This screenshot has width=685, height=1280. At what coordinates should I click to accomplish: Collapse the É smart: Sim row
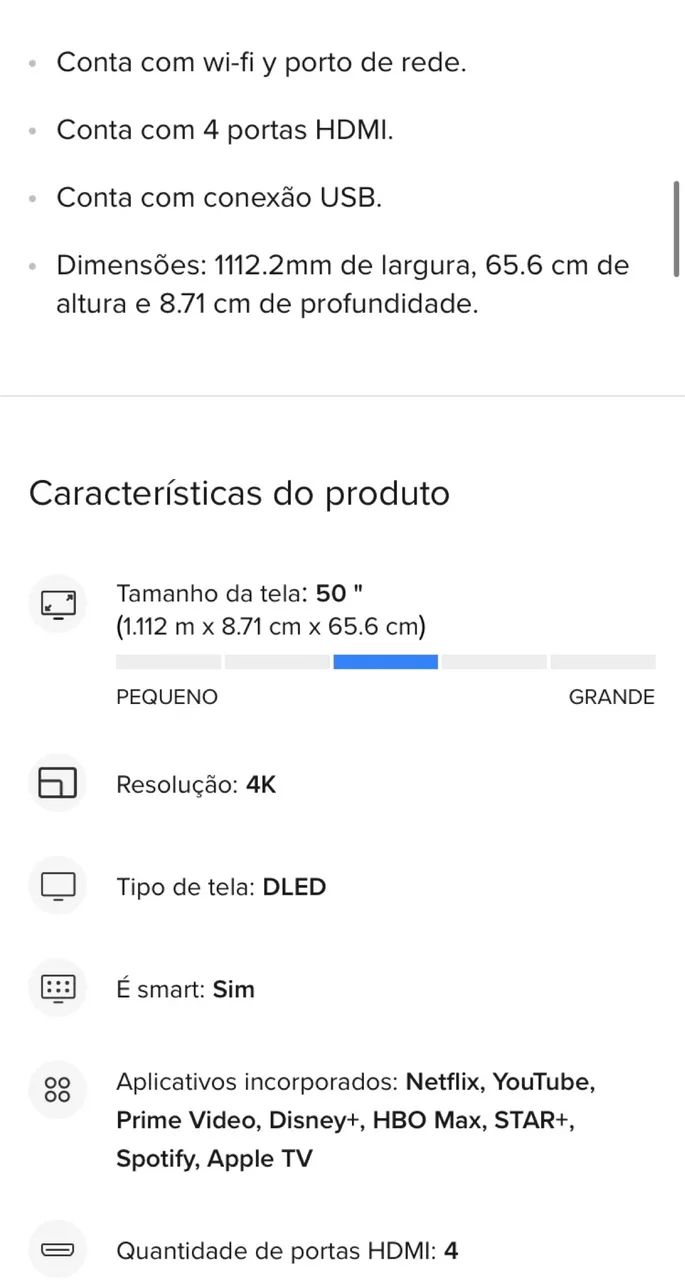[185, 988]
